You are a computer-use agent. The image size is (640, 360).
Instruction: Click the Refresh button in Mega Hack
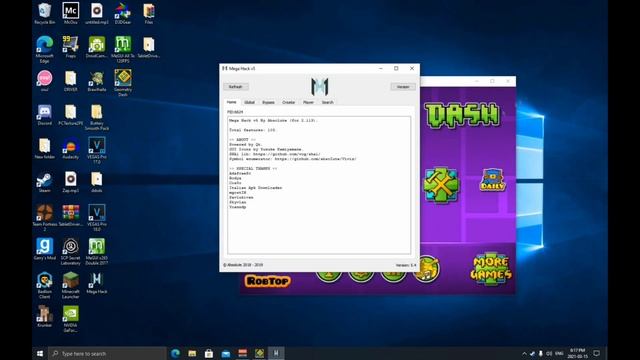click(x=236, y=87)
